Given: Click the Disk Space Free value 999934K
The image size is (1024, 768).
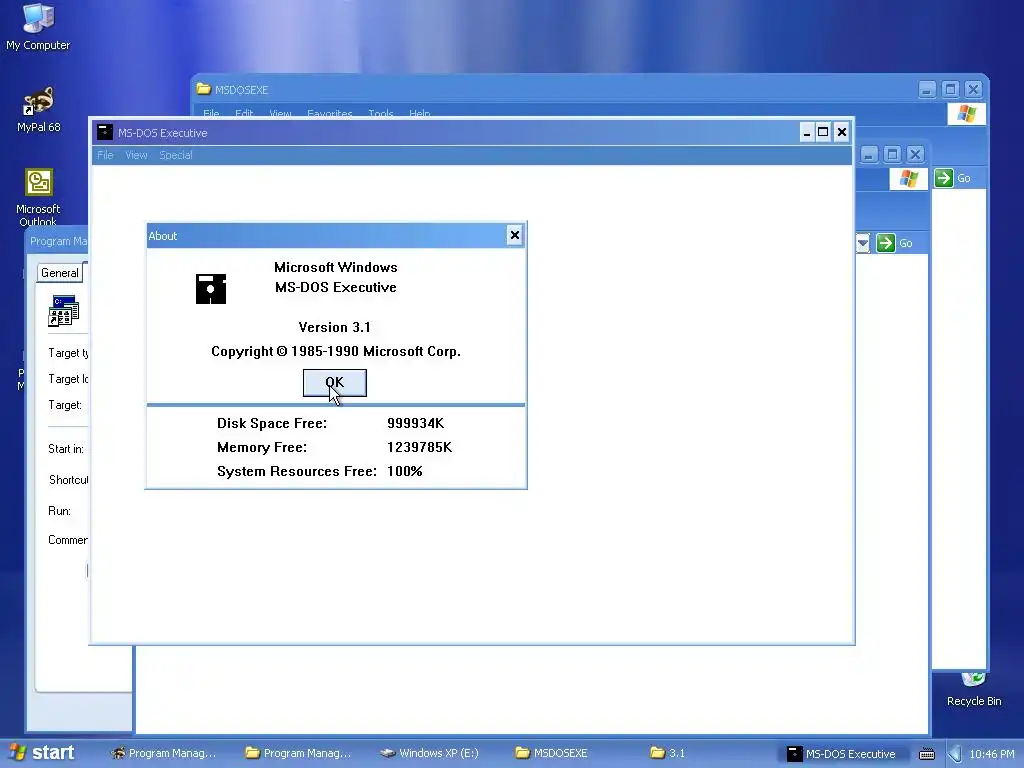Looking at the screenshot, I should point(415,423).
